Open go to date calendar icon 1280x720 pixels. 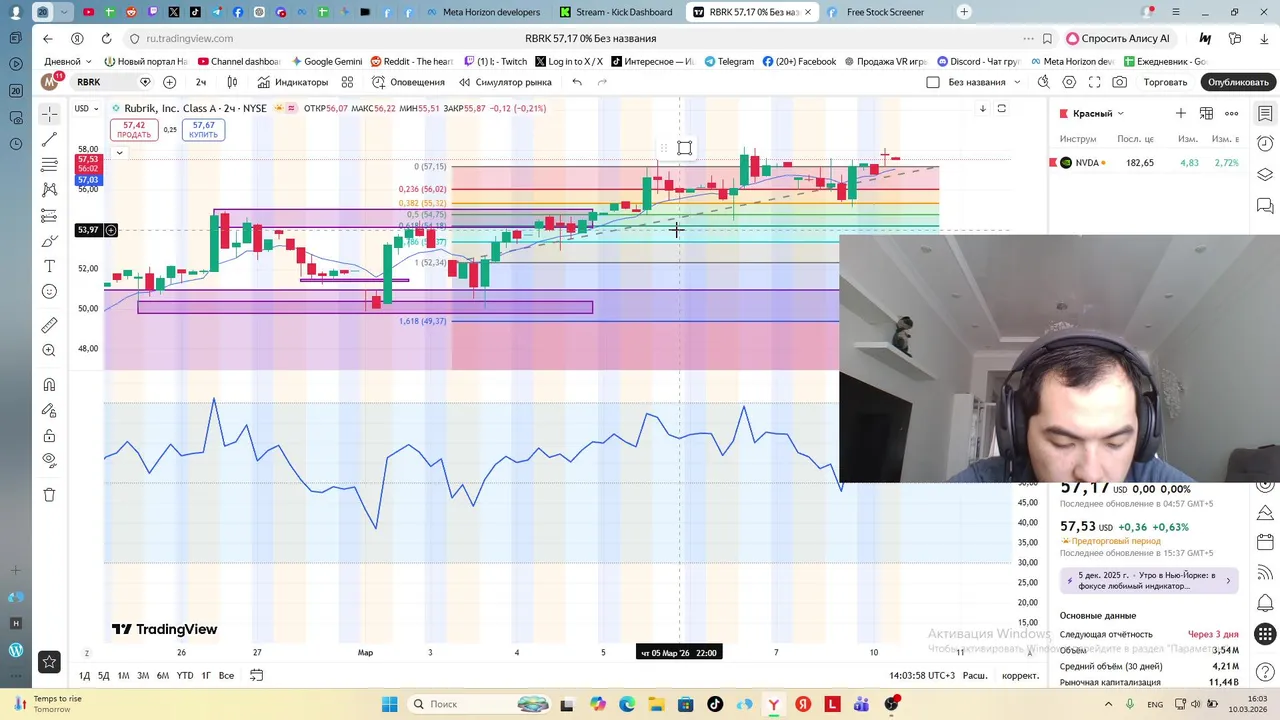[x=256, y=675]
